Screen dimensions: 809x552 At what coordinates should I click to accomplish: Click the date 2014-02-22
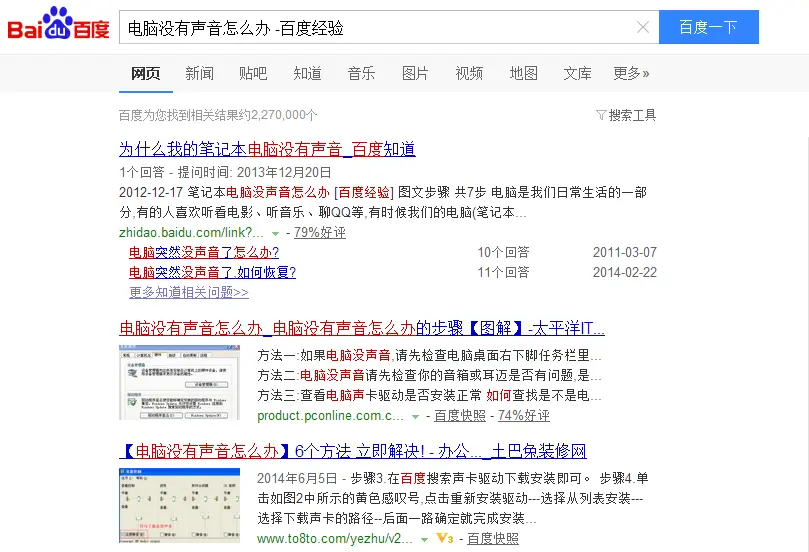[x=625, y=272]
